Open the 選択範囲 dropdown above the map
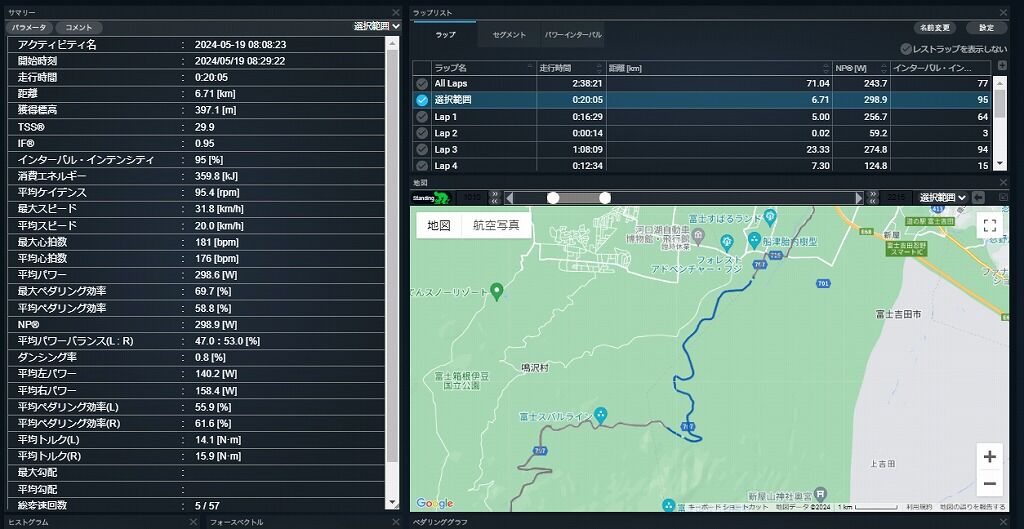Viewport: 1024px width, 529px height. (943, 197)
